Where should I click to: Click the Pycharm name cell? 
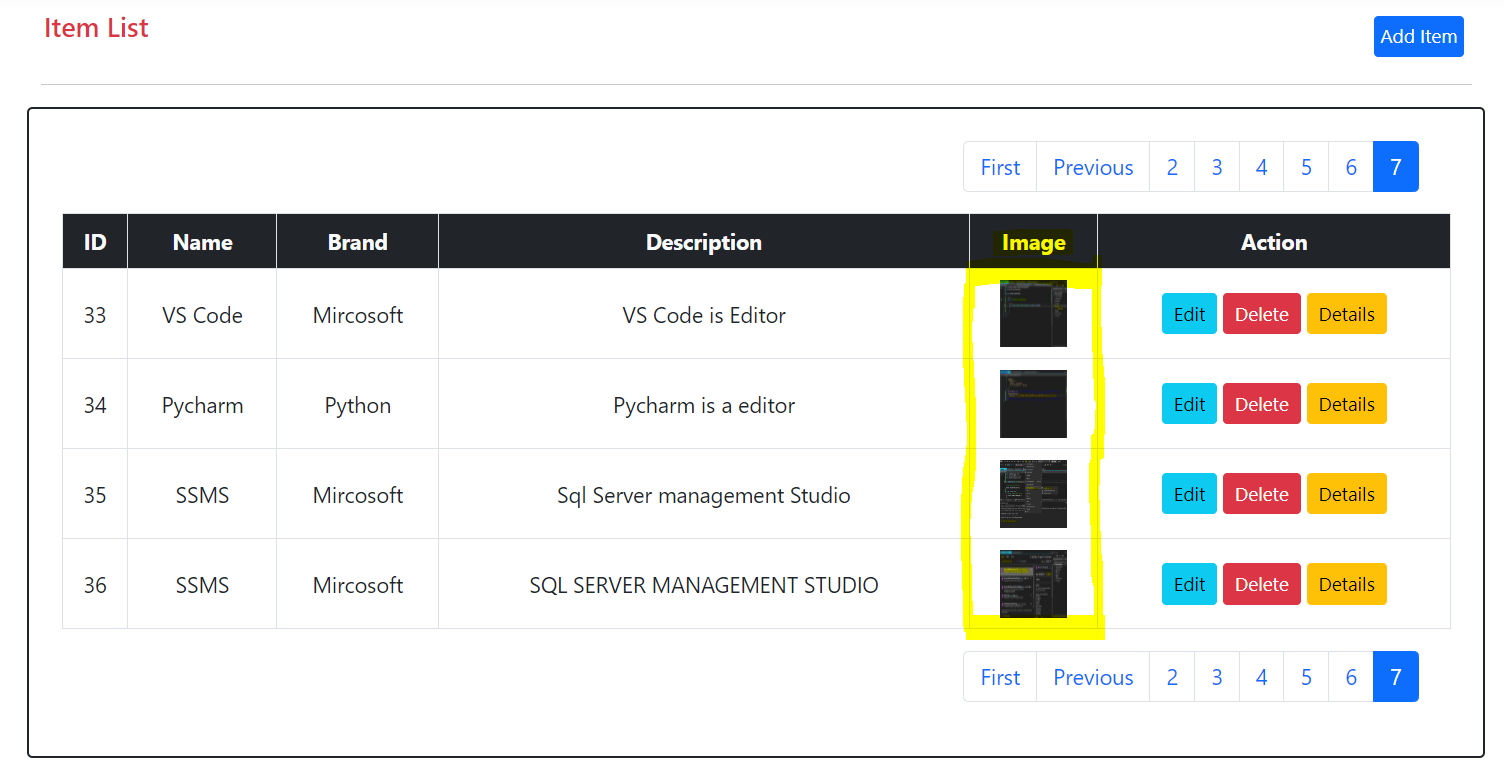click(x=202, y=405)
